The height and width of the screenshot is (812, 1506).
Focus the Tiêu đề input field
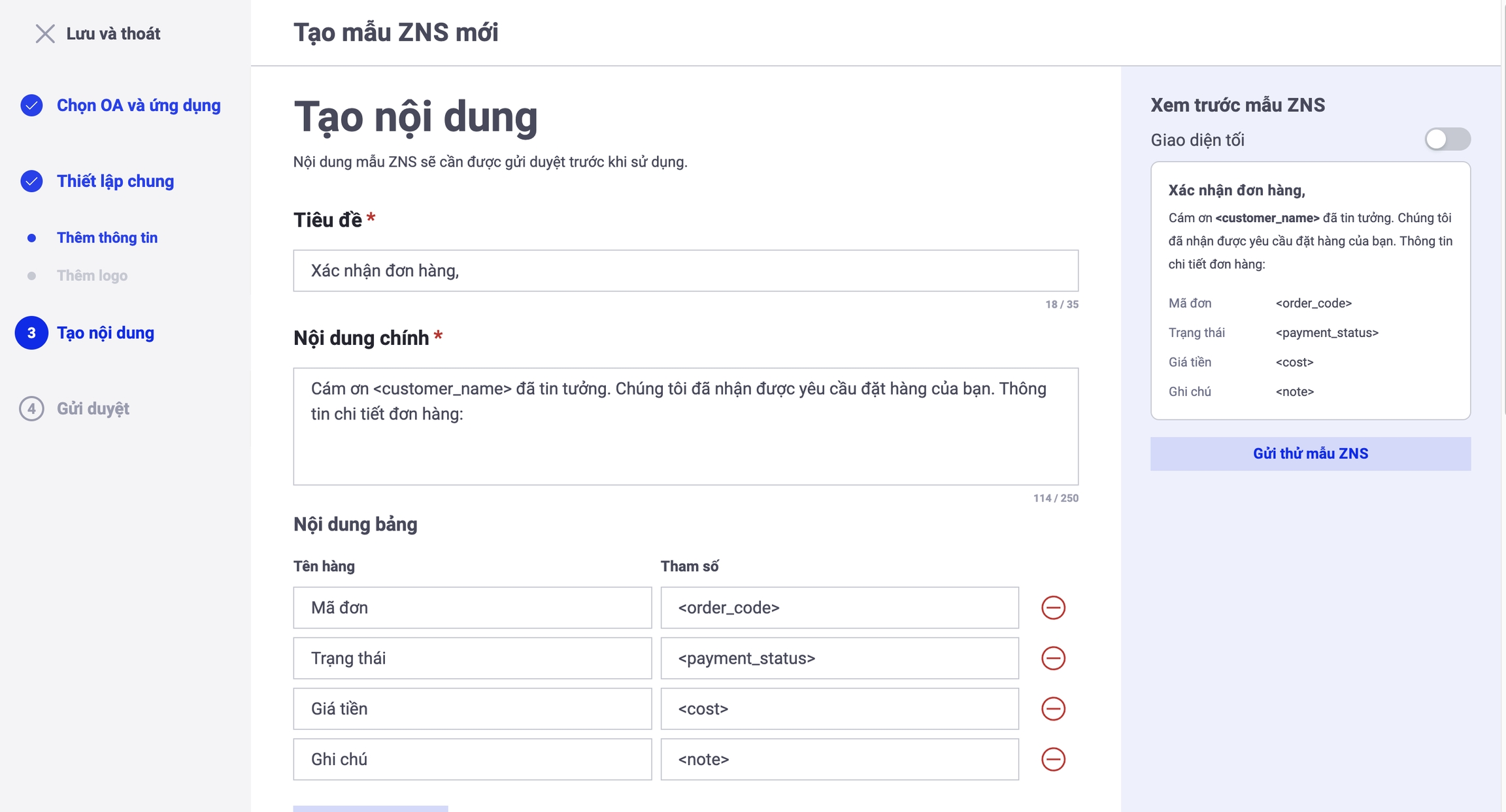tap(685, 270)
